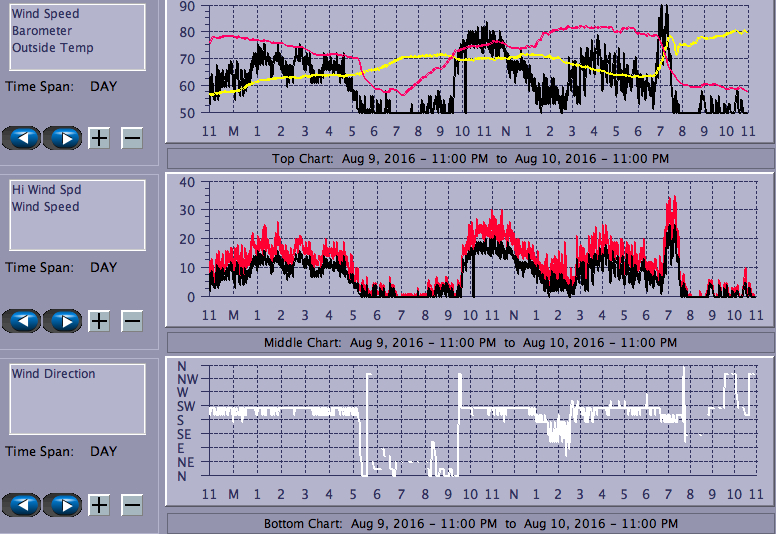Click the Middle Chart date range label

click(x=470, y=342)
